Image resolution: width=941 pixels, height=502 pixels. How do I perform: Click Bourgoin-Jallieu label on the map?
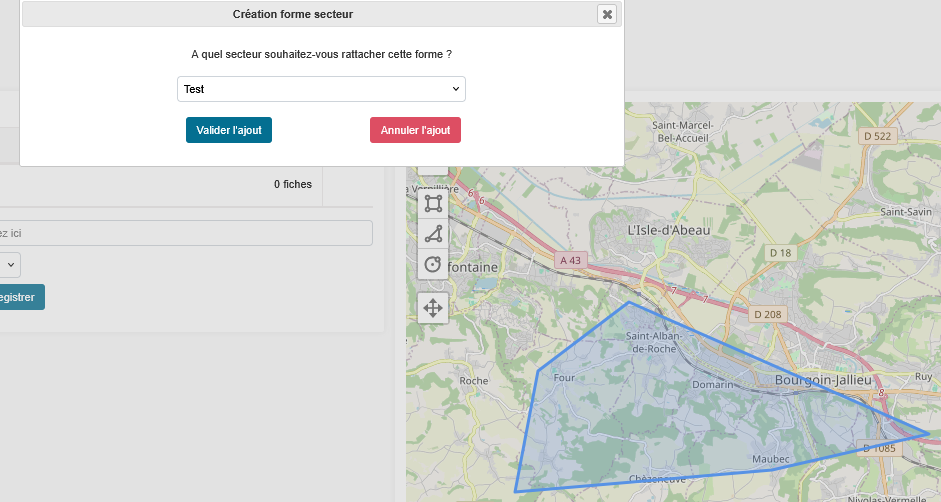[x=823, y=380]
